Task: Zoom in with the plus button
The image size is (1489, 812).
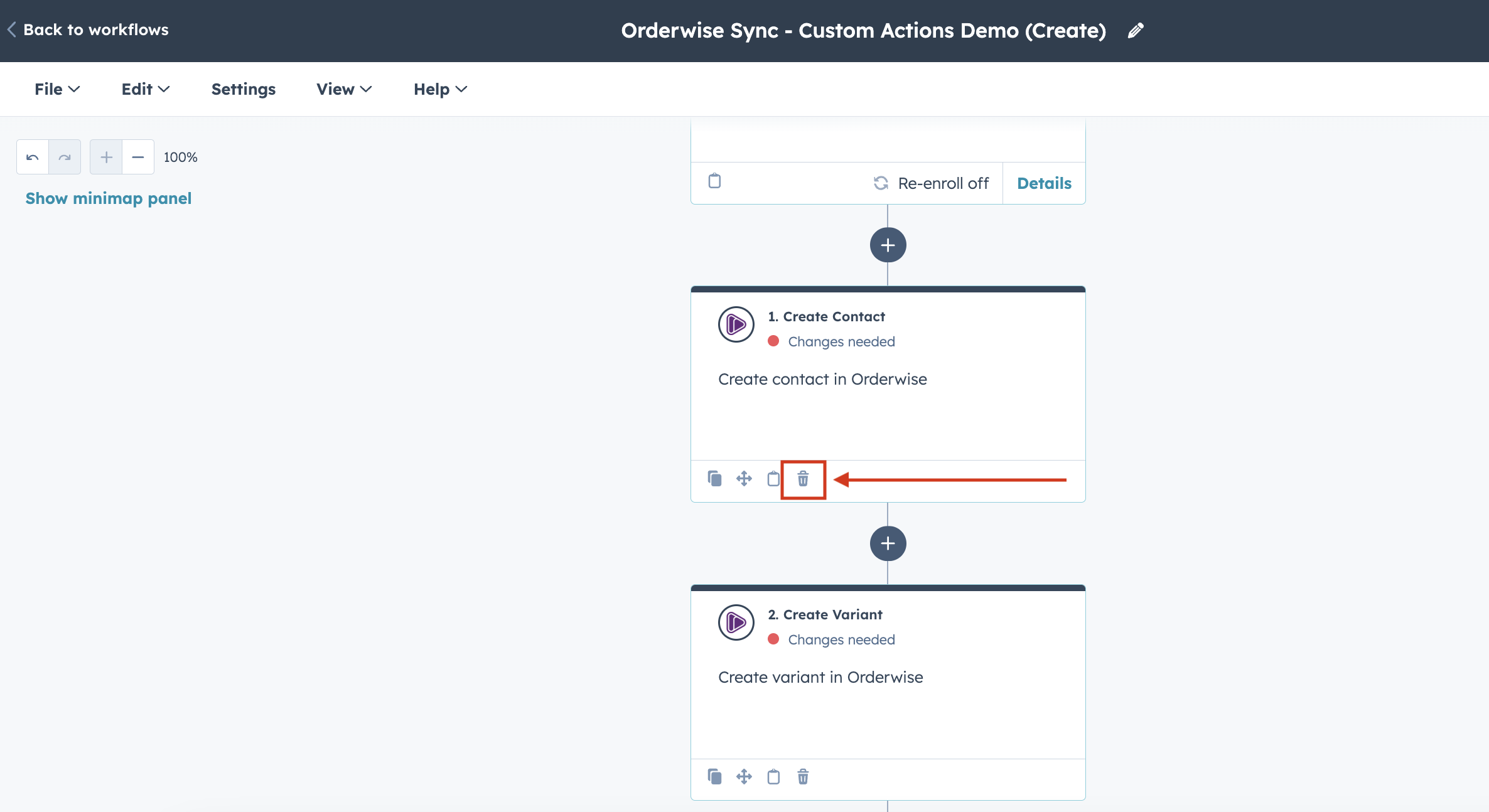Action: tap(106, 157)
